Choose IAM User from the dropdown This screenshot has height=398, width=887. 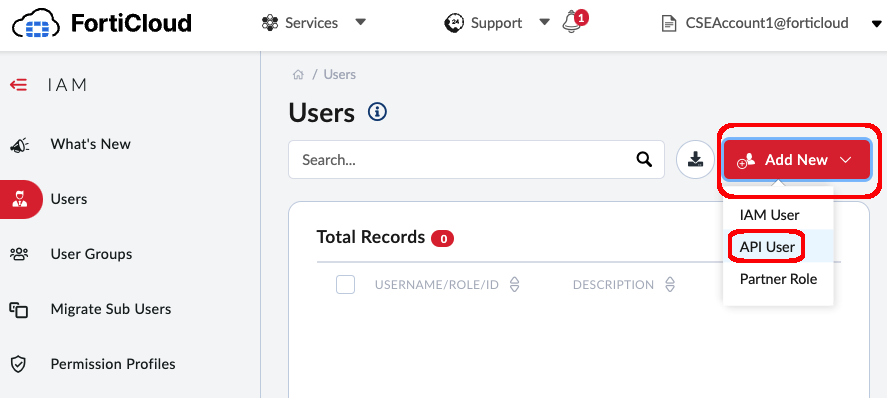[769, 215]
